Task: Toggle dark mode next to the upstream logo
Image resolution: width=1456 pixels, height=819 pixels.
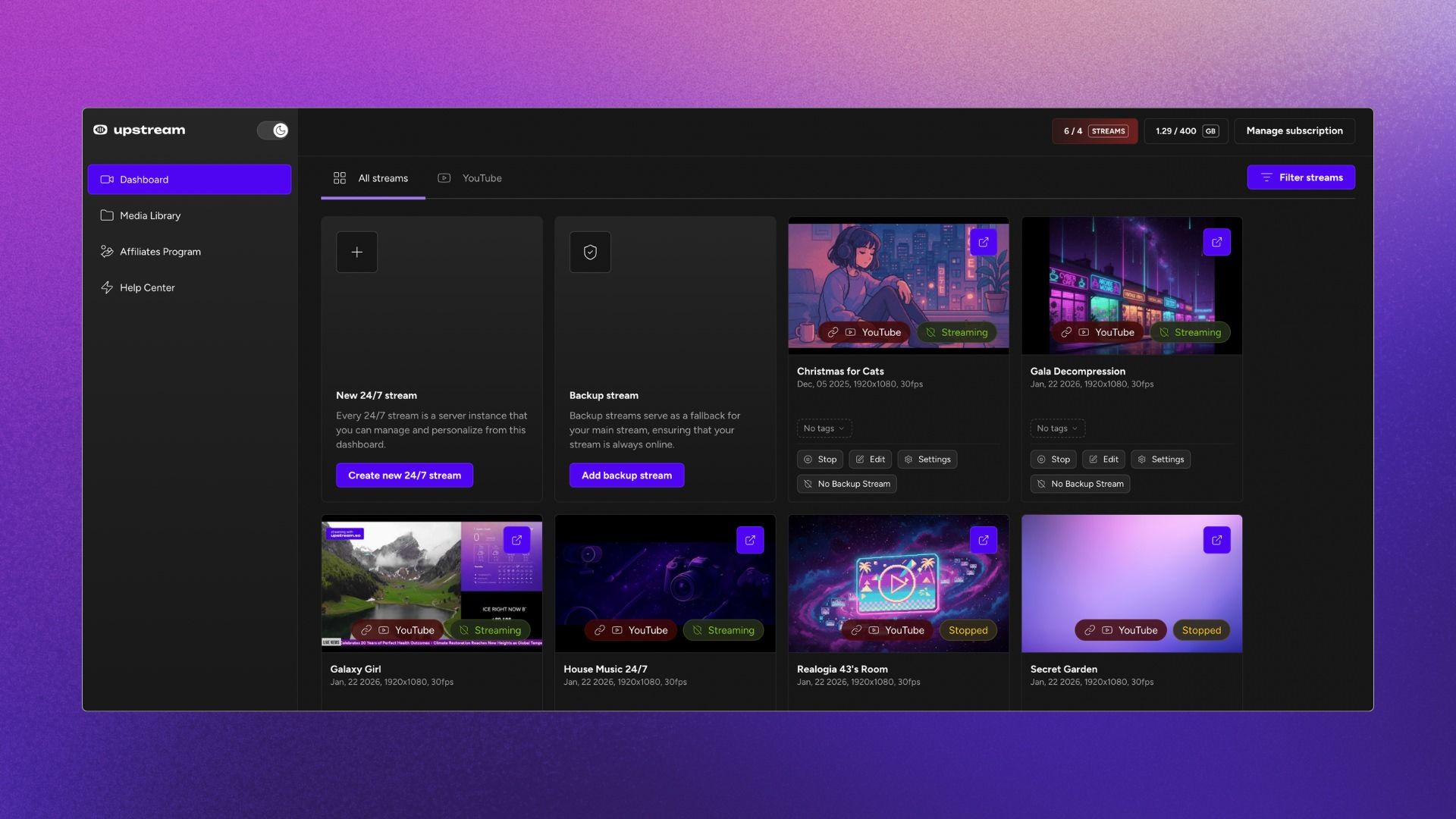Action: click(x=272, y=130)
